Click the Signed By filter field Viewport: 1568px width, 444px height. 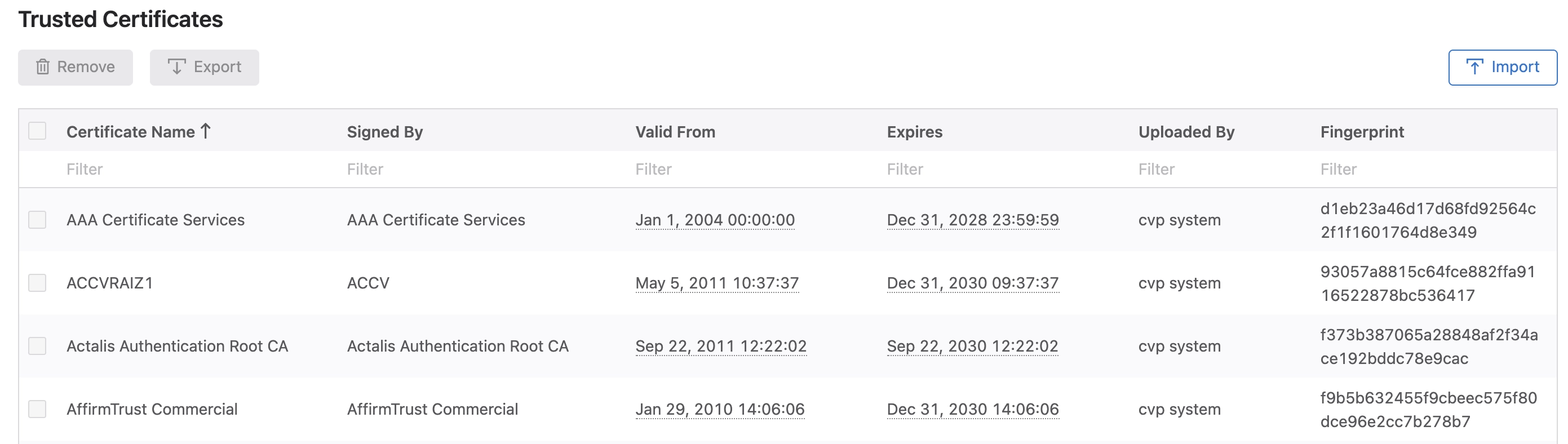475,169
